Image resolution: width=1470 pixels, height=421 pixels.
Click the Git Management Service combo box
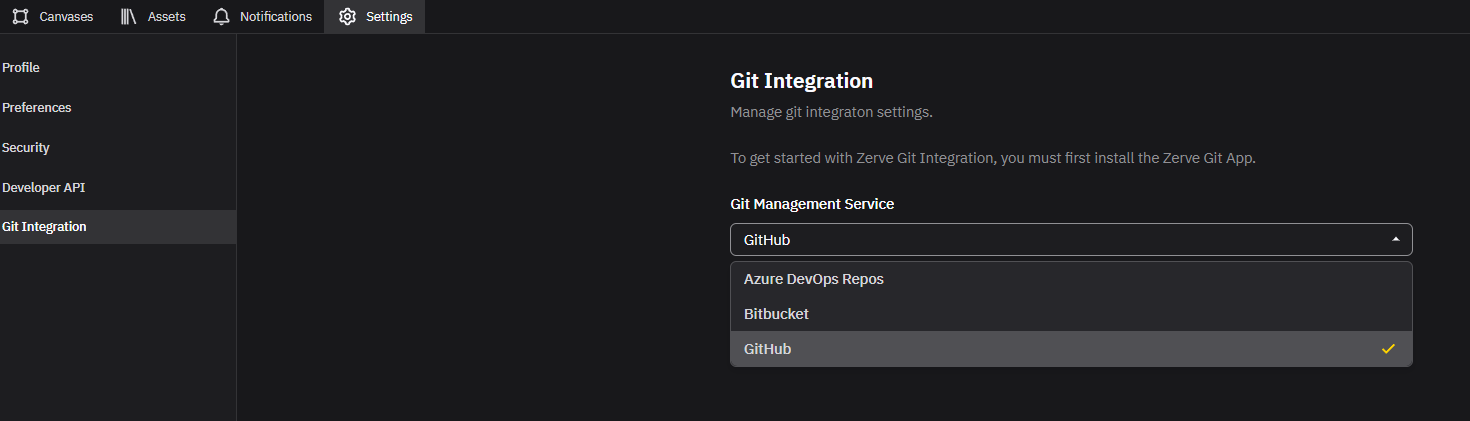[x=1060, y=240]
